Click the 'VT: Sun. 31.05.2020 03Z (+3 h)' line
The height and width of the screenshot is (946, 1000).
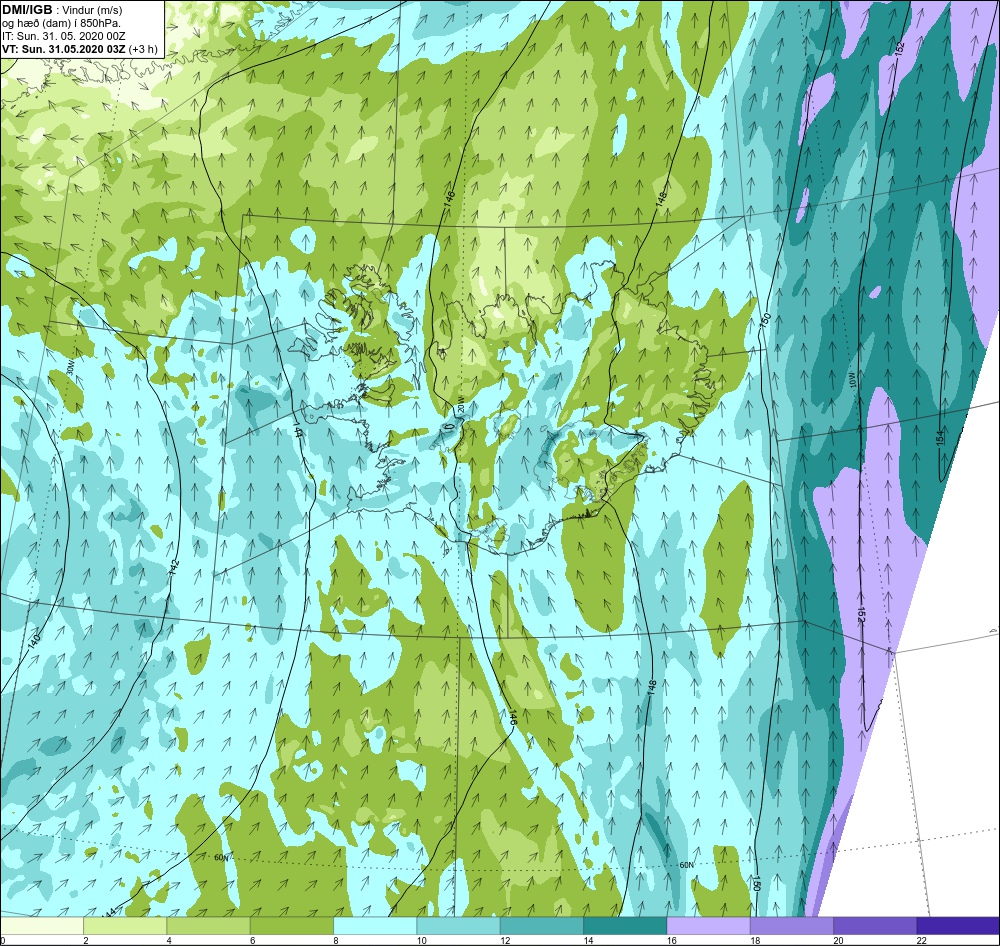coord(80,48)
